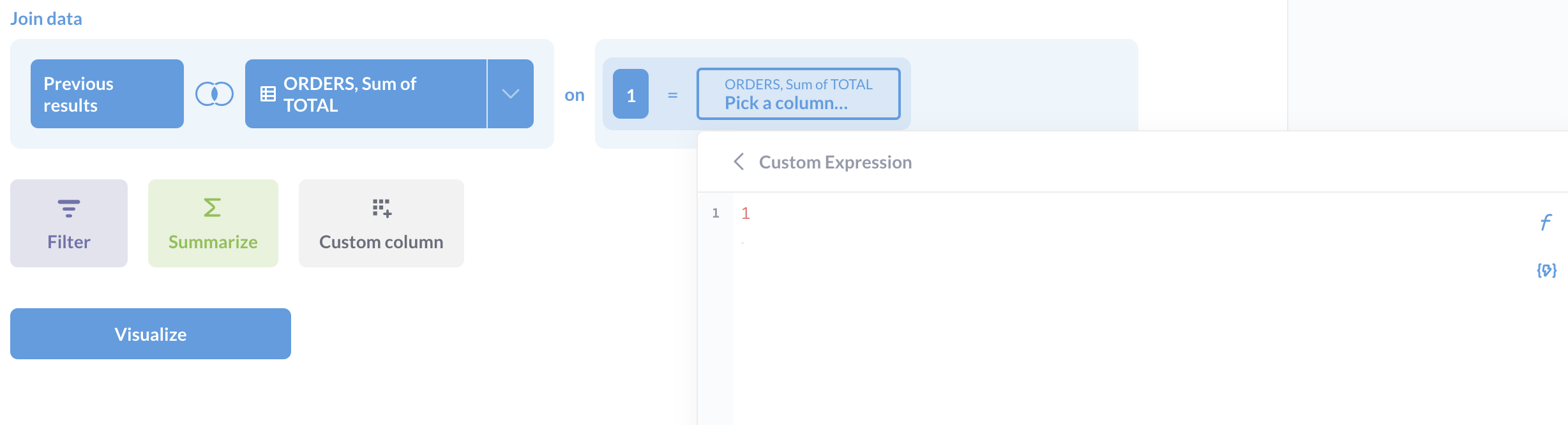Click line number 1 in editor gutter
The height and width of the screenshot is (425, 1568).
tap(716, 213)
